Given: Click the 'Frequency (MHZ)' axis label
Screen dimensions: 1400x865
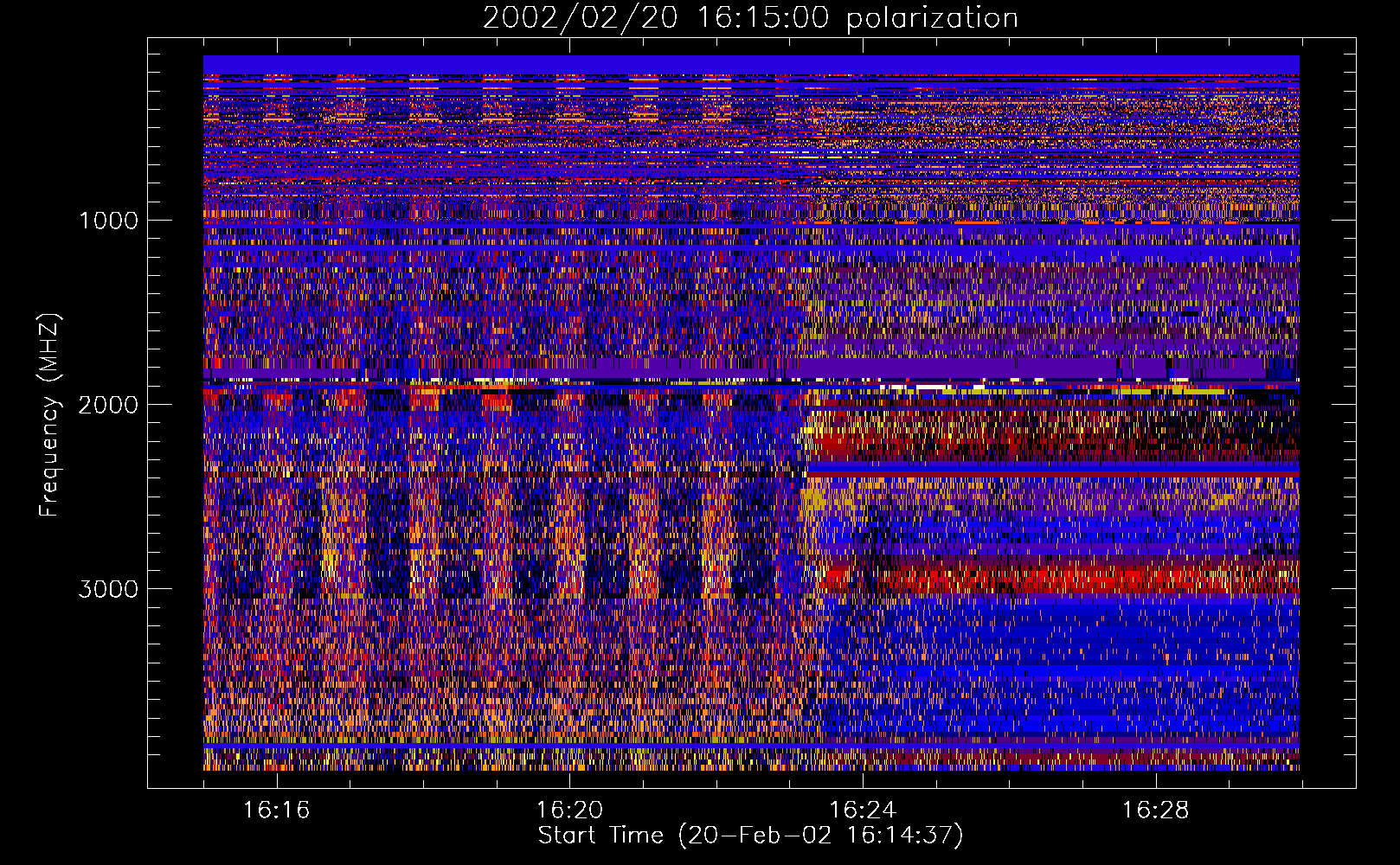Looking at the screenshot, I should click(x=49, y=416).
